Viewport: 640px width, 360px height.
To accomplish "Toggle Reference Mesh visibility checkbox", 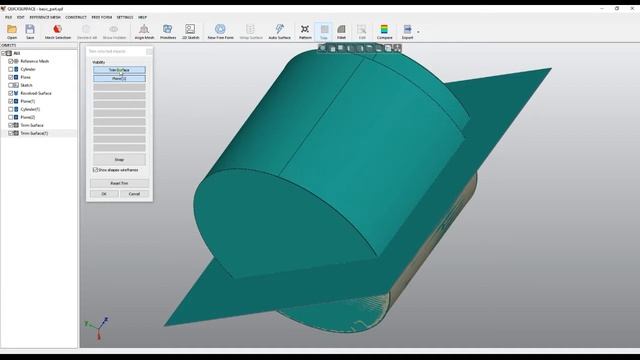I will 11,61.
